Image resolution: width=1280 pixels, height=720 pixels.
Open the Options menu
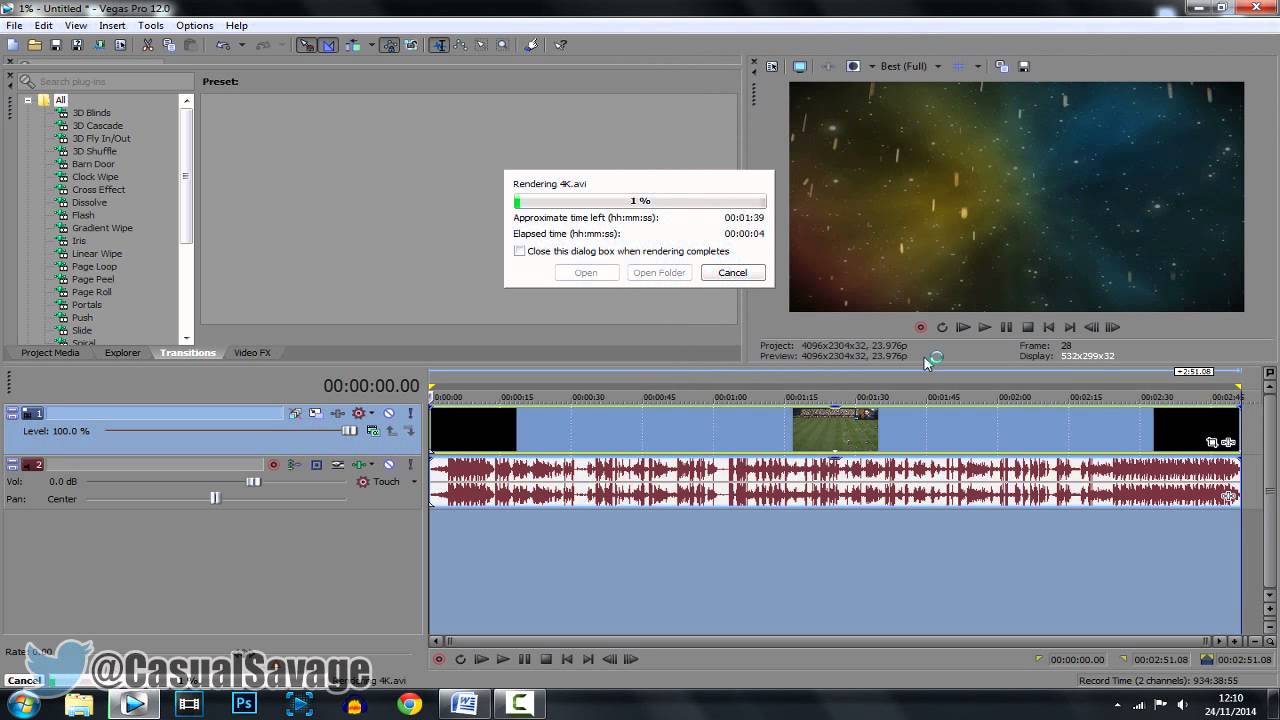(194, 25)
